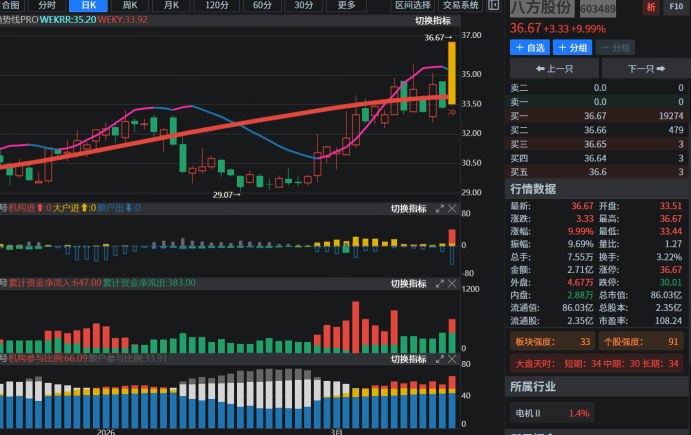Switch to the 周K tab
Image resolution: width=691 pixels, height=435 pixels.
tap(130, 5)
